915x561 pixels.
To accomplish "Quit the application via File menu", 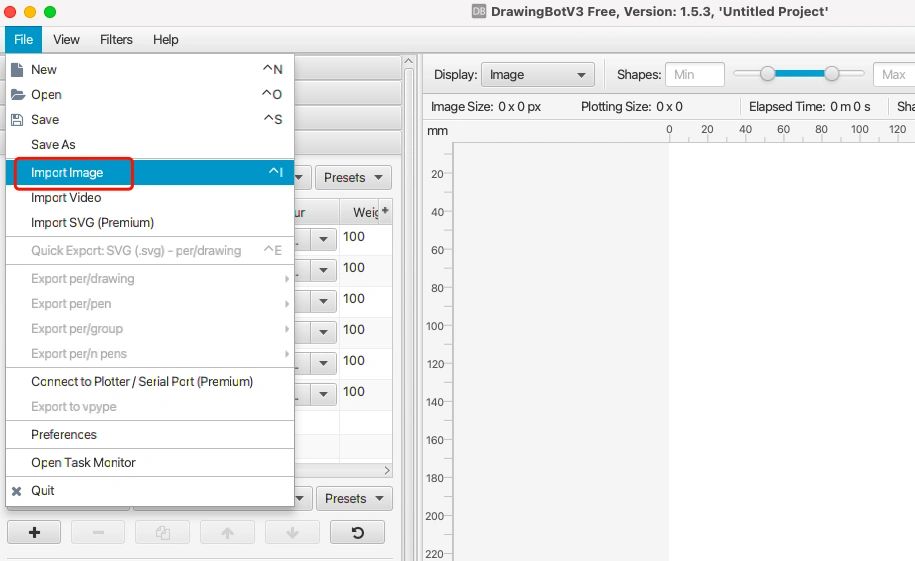I will (x=43, y=491).
